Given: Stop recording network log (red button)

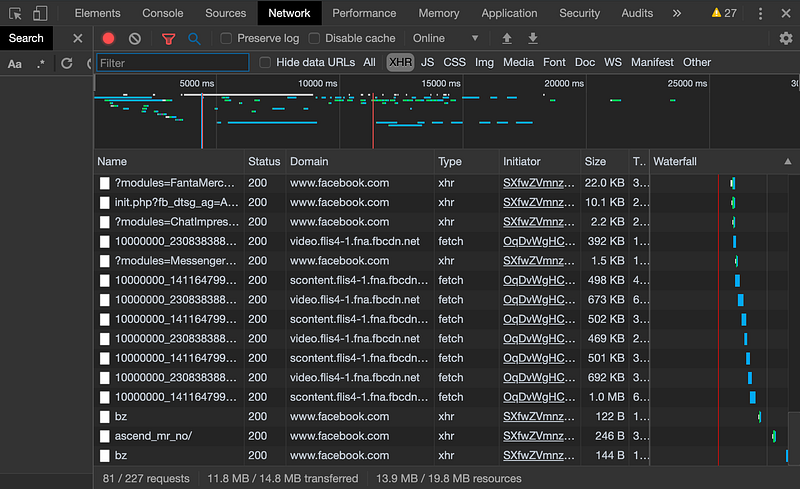Looking at the screenshot, I should (109, 39).
